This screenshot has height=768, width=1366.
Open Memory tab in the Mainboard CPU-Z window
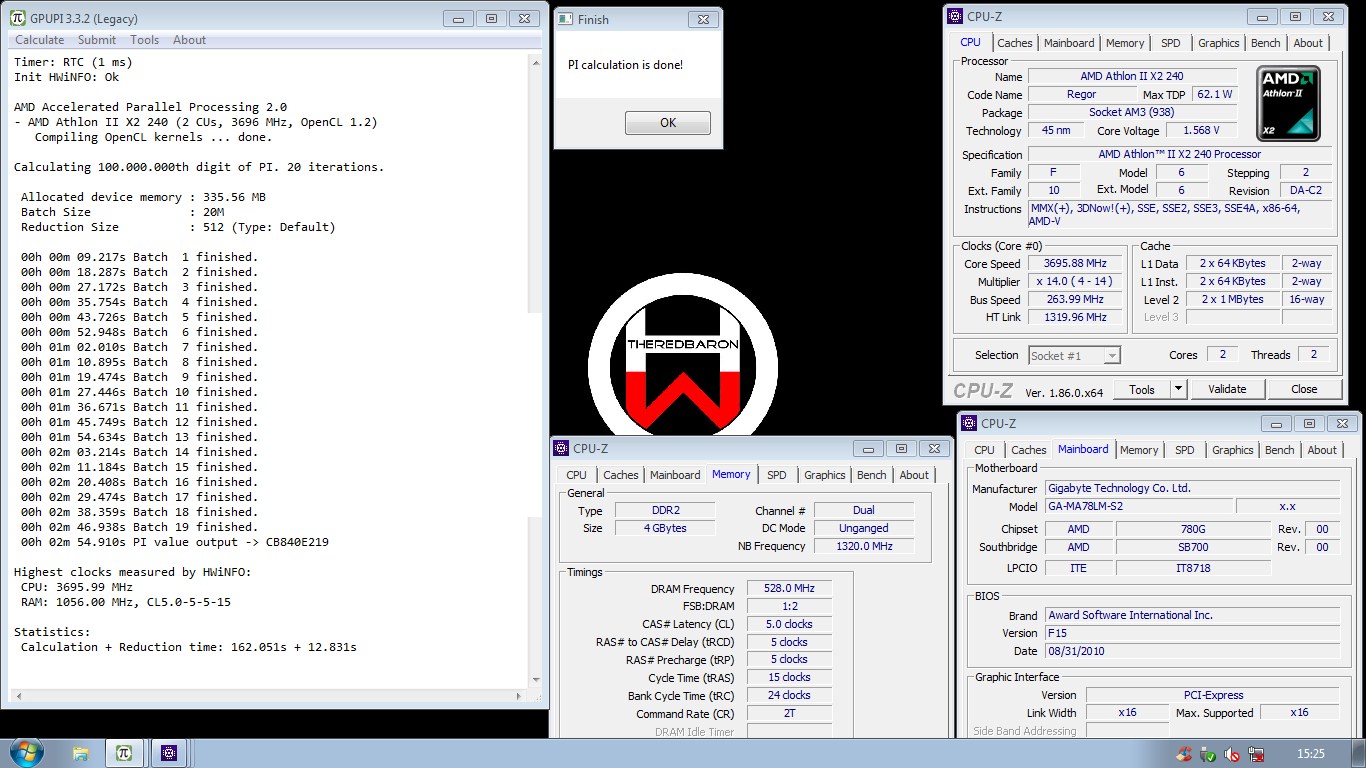coord(1139,450)
